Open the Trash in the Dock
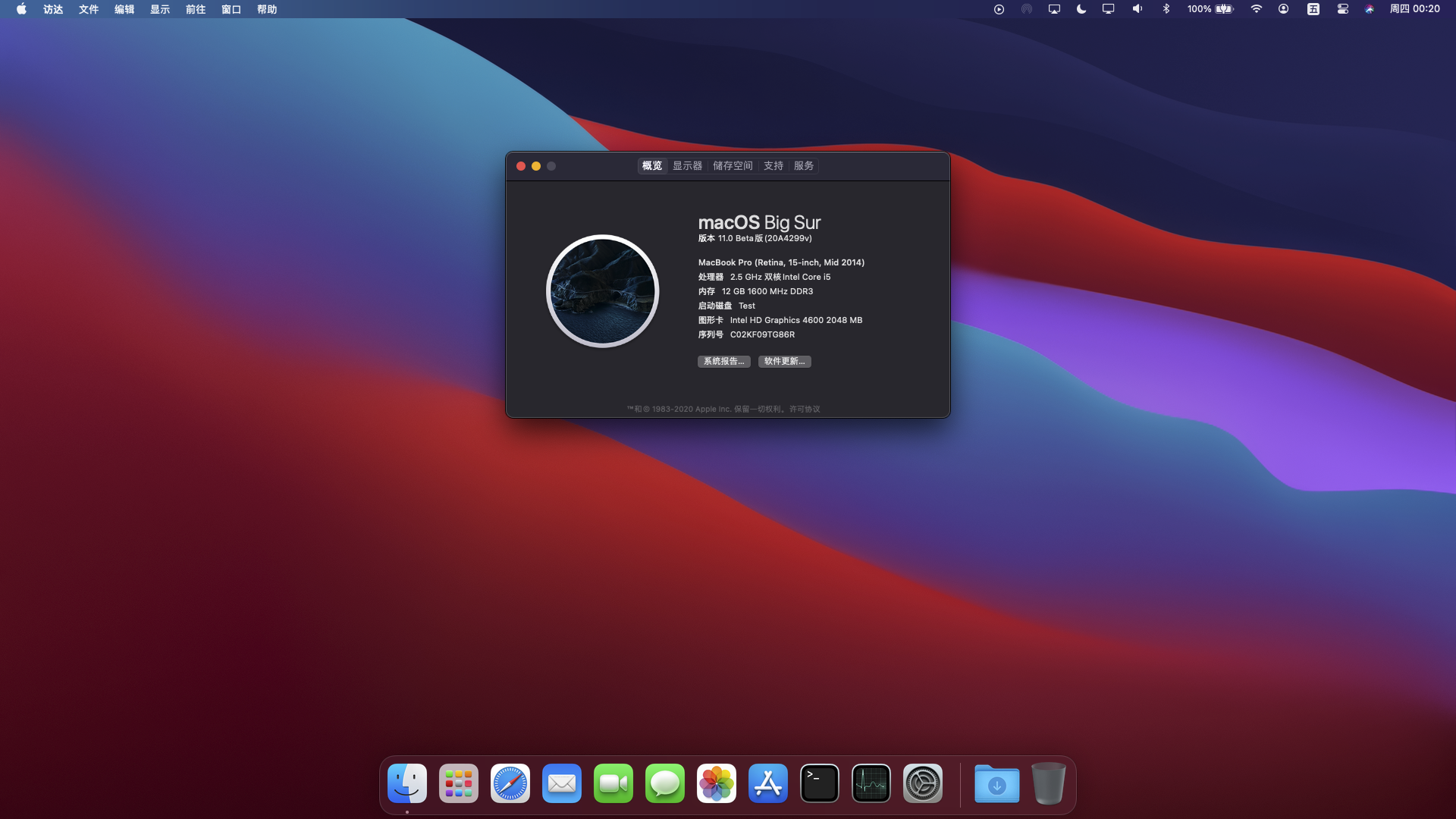The width and height of the screenshot is (1456, 819). (x=1049, y=783)
